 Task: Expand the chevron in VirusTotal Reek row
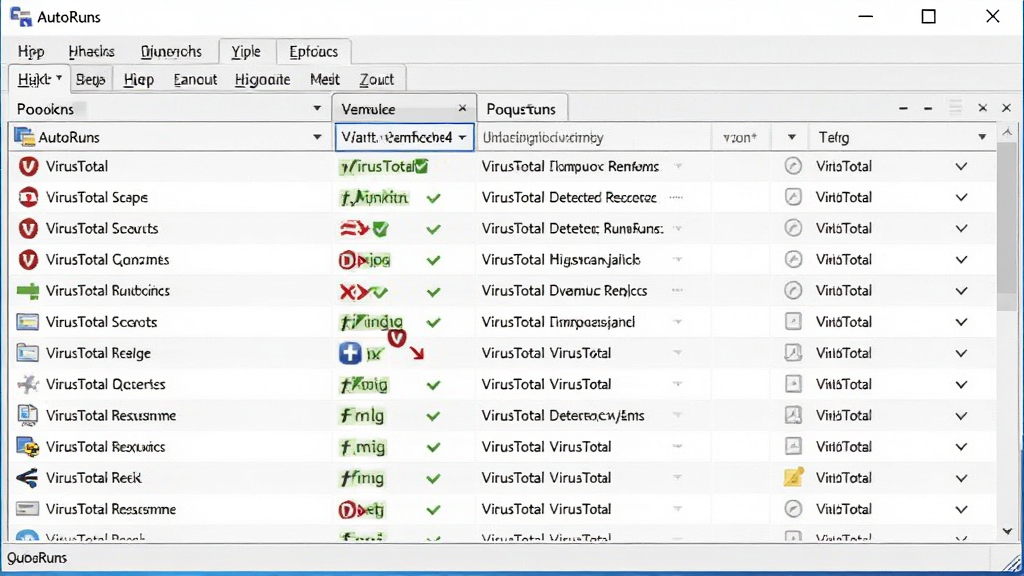click(x=961, y=479)
